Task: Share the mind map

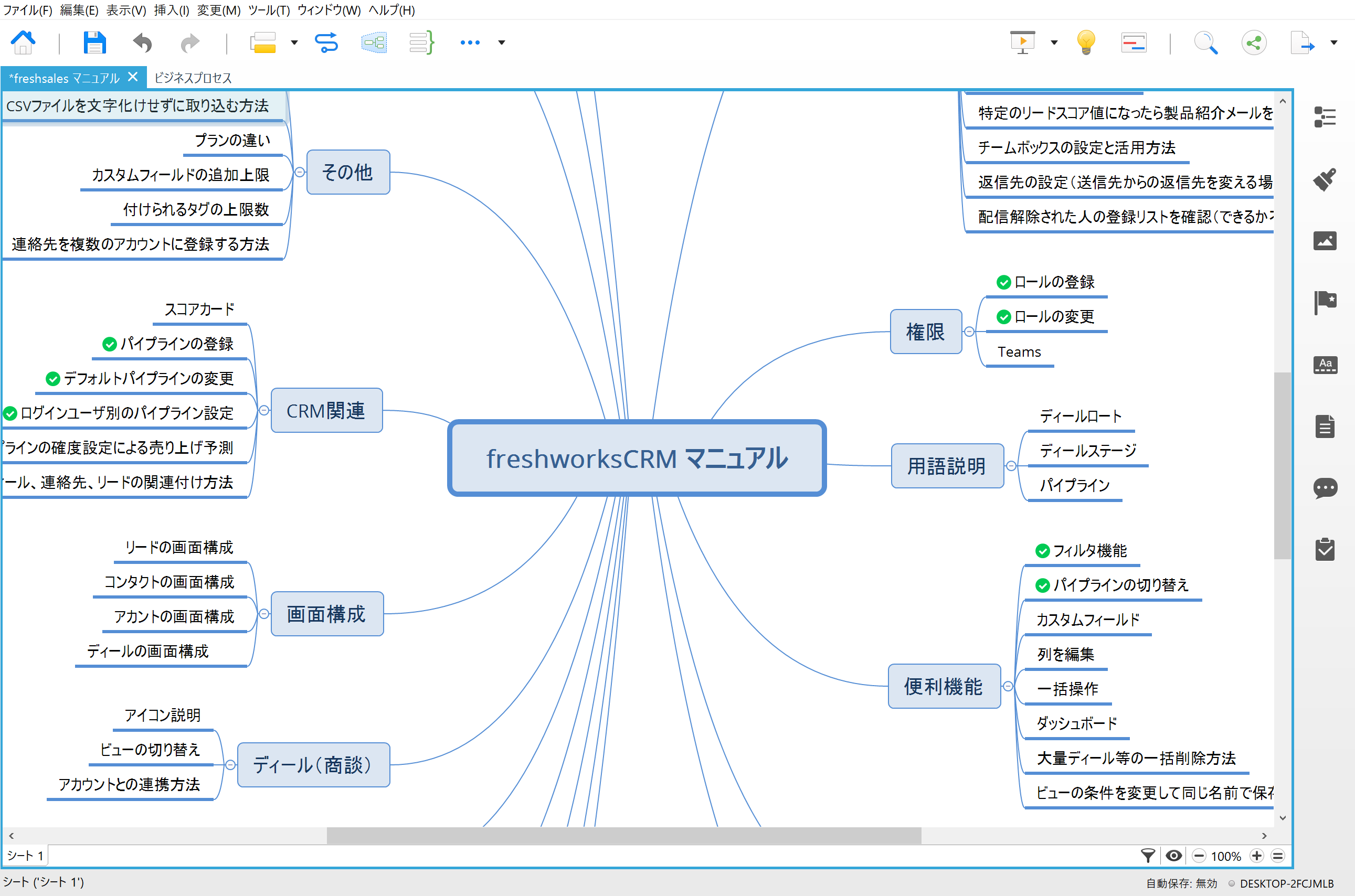Action: point(1254,42)
